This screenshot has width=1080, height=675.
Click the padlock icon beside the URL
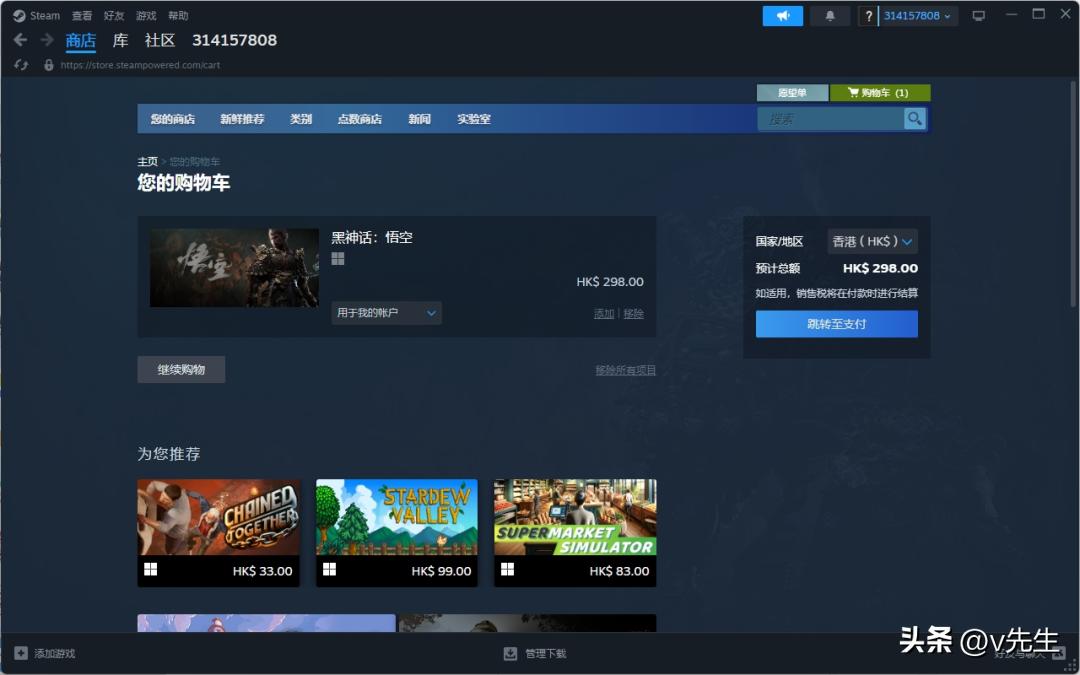[48, 65]
